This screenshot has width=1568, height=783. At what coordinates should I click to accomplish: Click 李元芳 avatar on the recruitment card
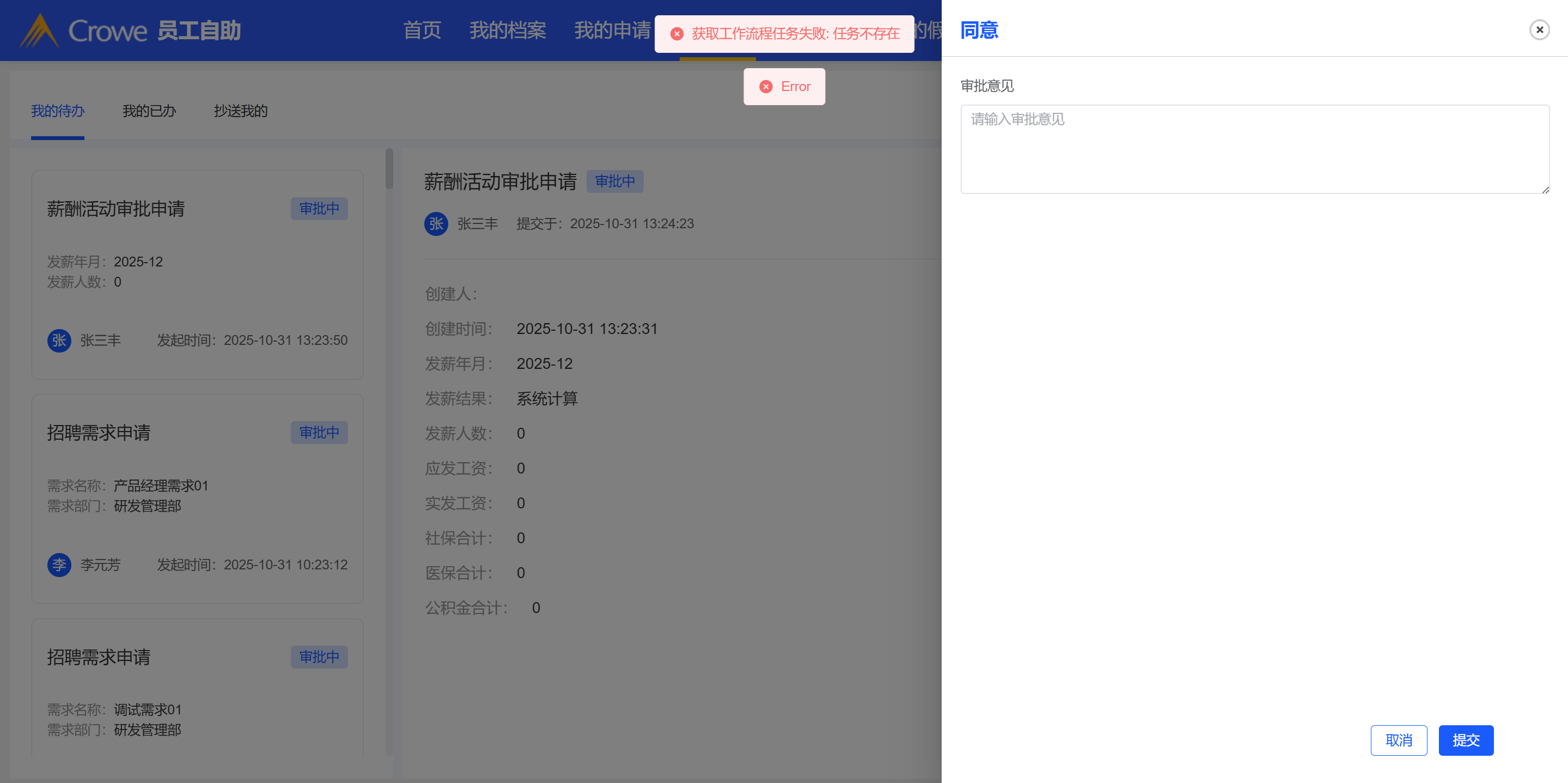tap(59, 565)
